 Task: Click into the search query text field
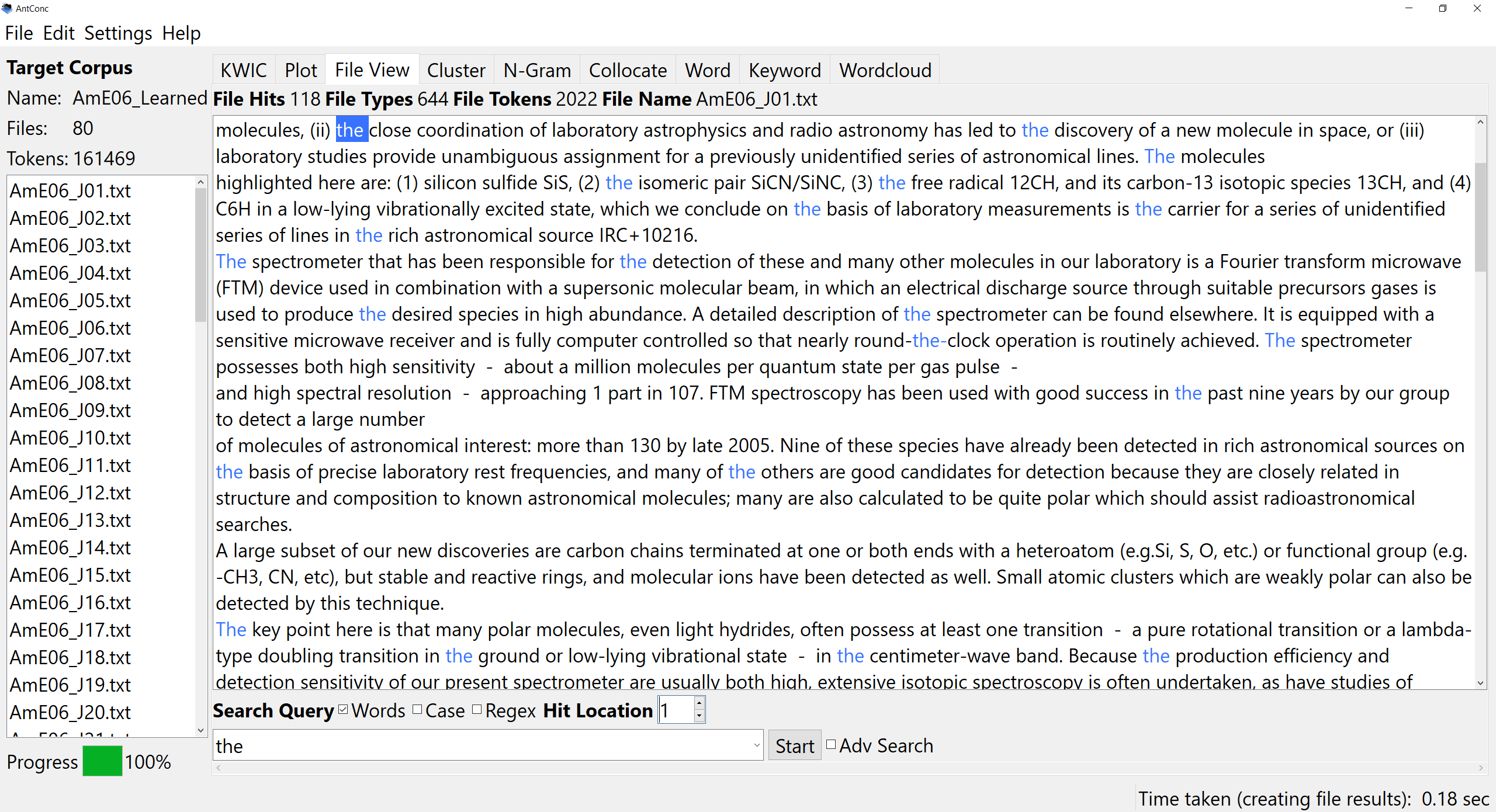click(x=479, y=745)
